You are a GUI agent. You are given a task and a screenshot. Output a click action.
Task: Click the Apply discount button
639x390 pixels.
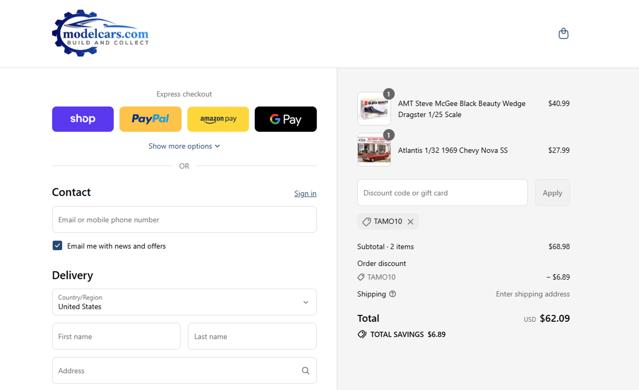(x=552, y=193)
